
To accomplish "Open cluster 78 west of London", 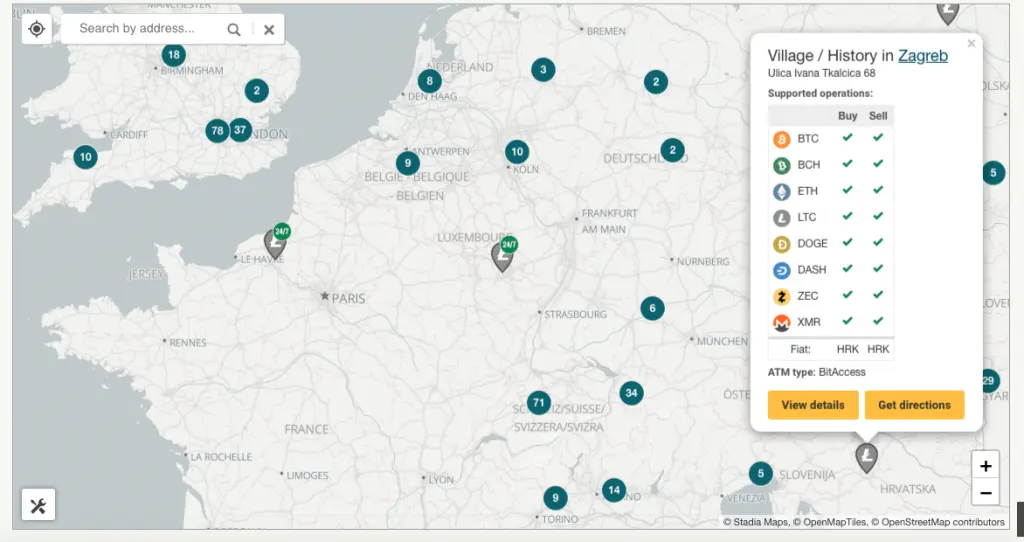I will click(217, 131).
